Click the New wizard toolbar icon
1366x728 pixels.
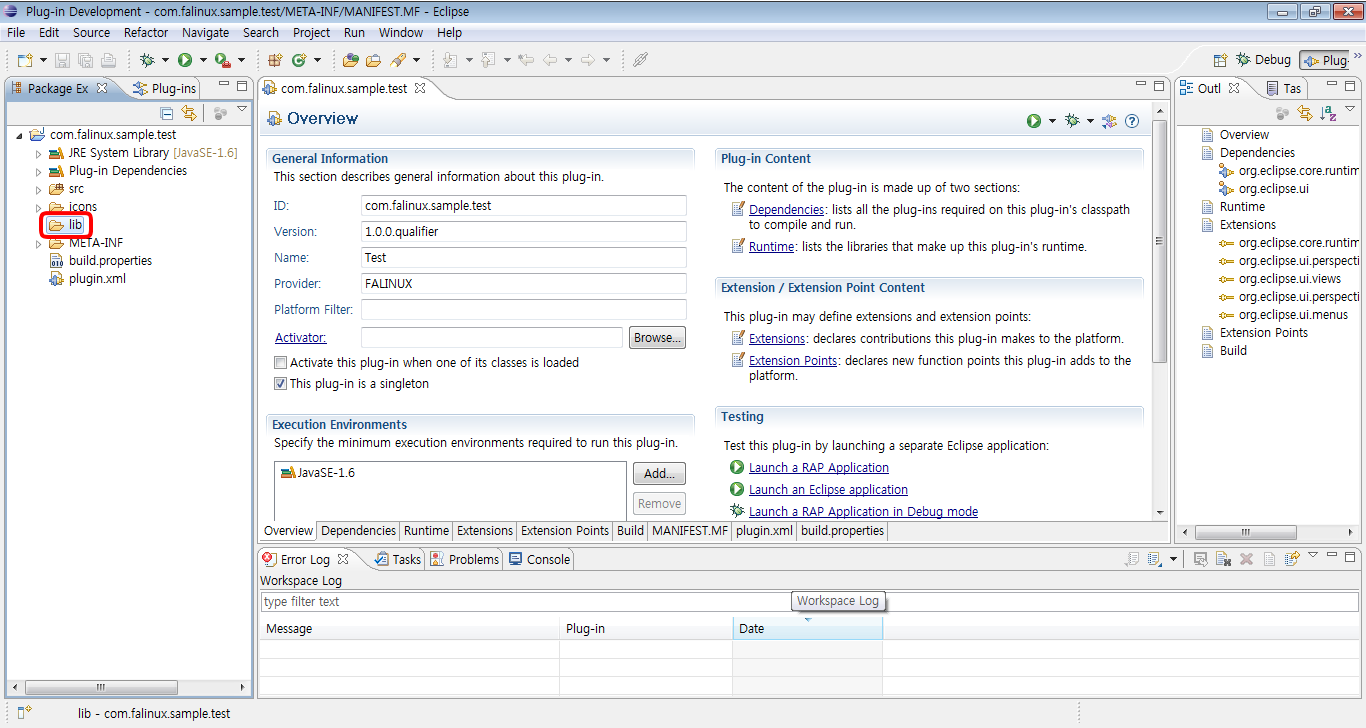[24, 60]
